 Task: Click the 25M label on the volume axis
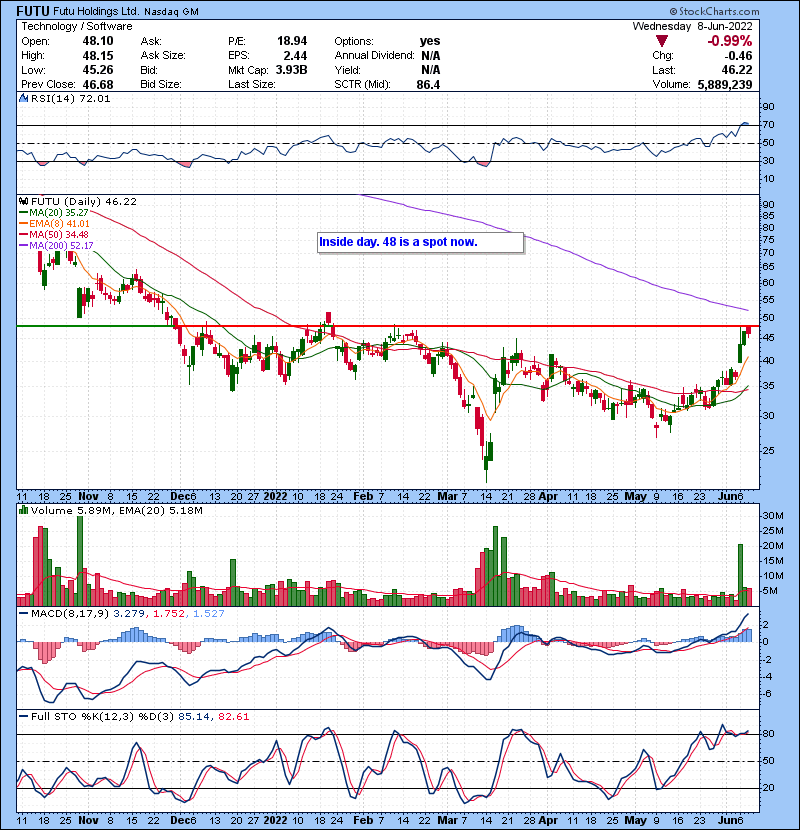772,531
